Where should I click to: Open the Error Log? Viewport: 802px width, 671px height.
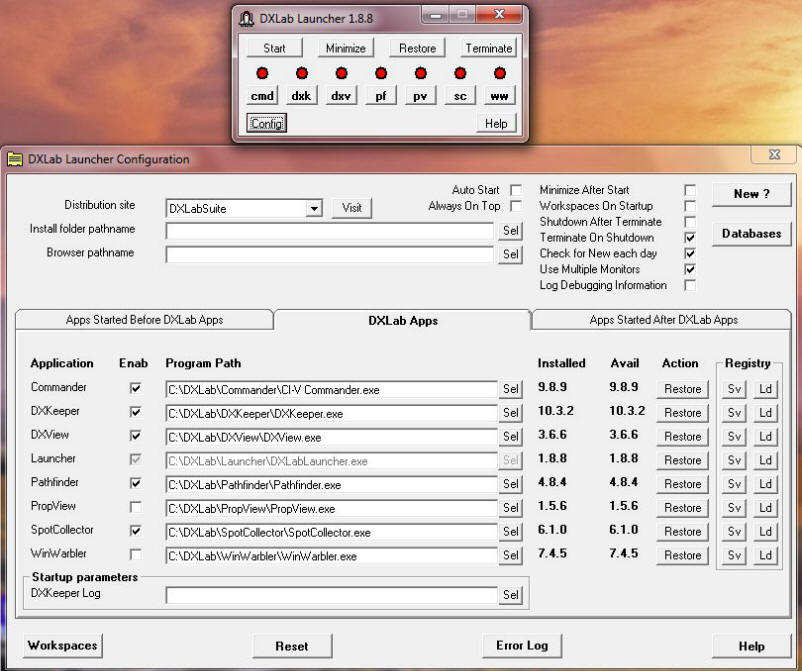[x=522, y=646]
